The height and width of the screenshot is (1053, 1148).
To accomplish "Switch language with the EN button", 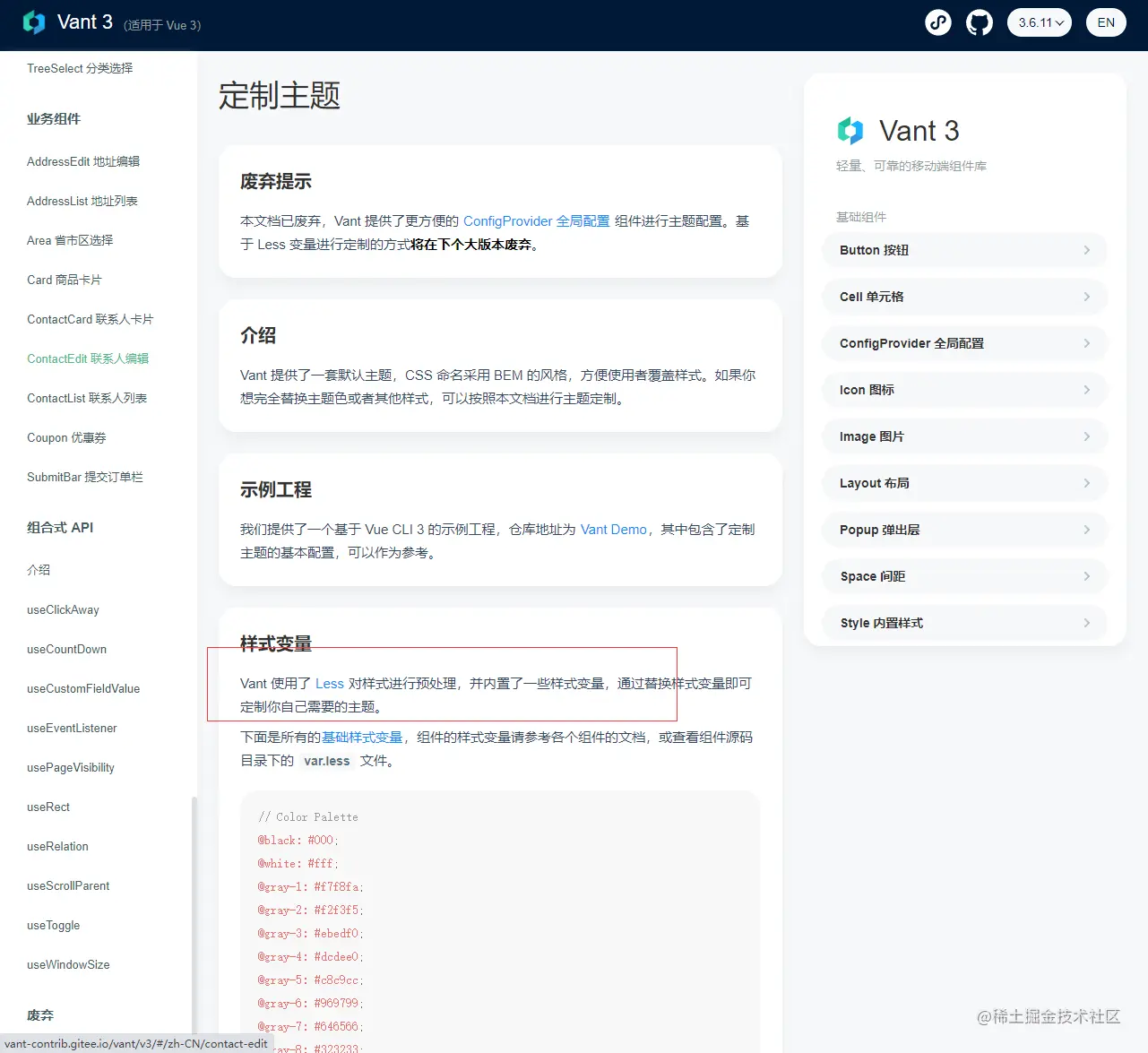I will click(x=1106, y=22).
